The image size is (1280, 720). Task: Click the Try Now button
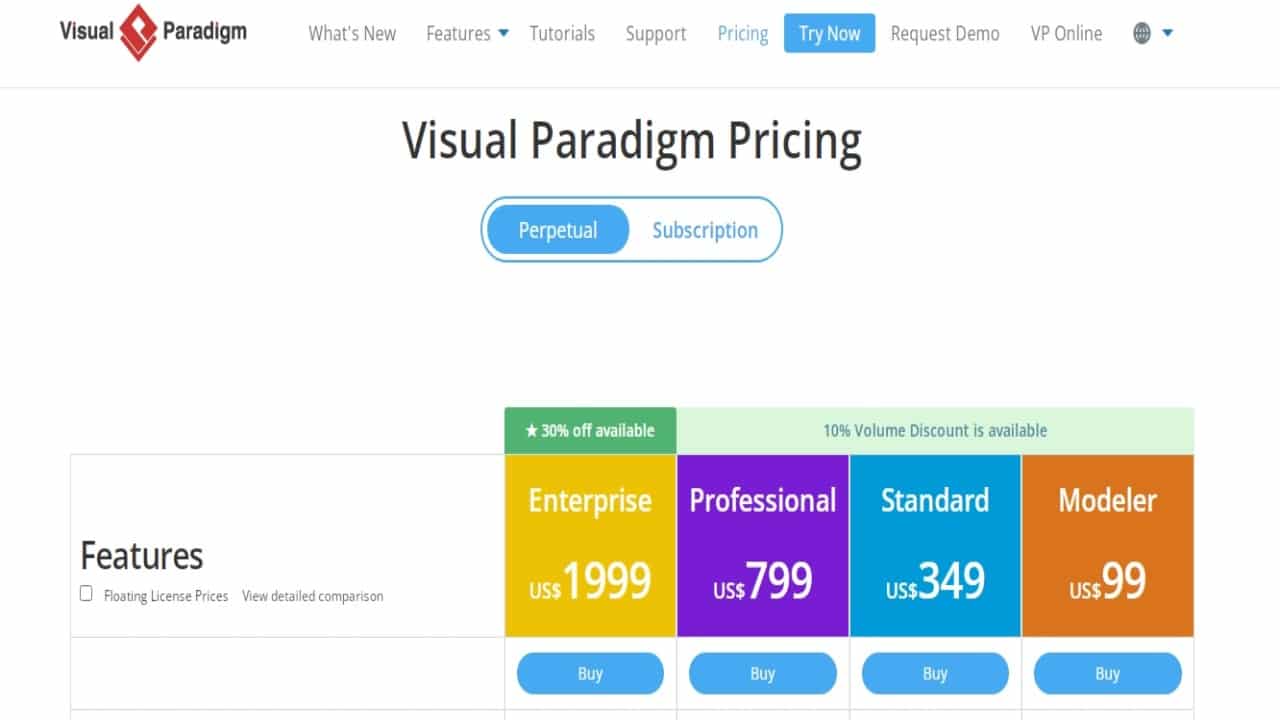tap(829, 33)
